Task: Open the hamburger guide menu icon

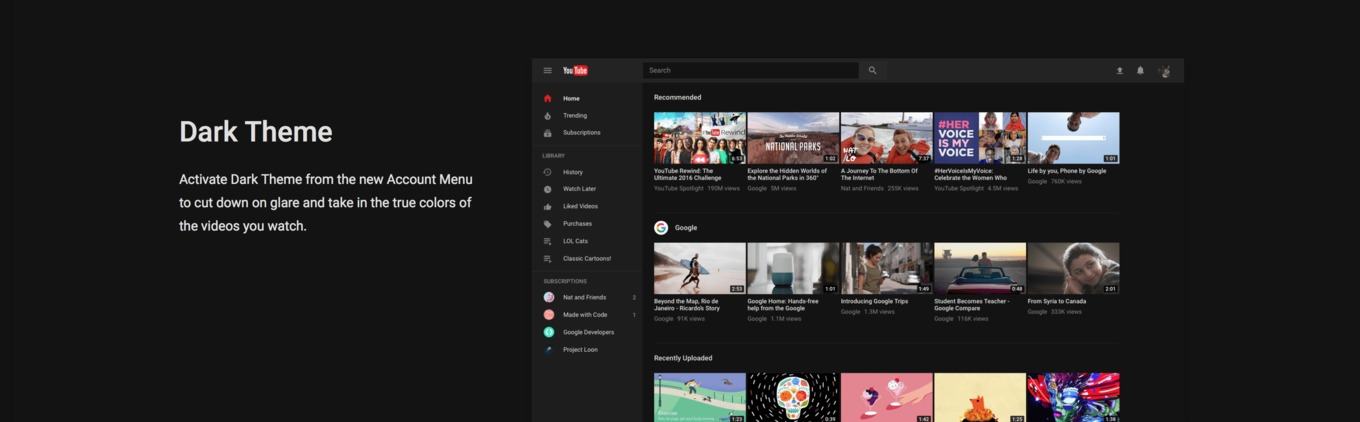Action: [x=548, y=70]
